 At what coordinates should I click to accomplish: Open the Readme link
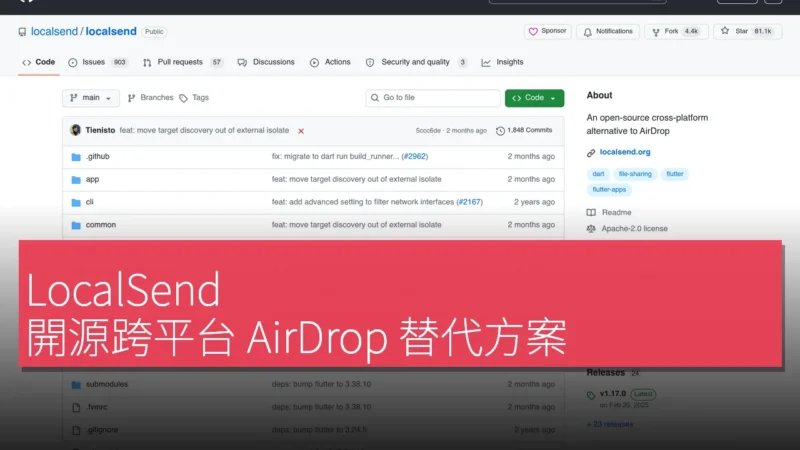[616, 212]
